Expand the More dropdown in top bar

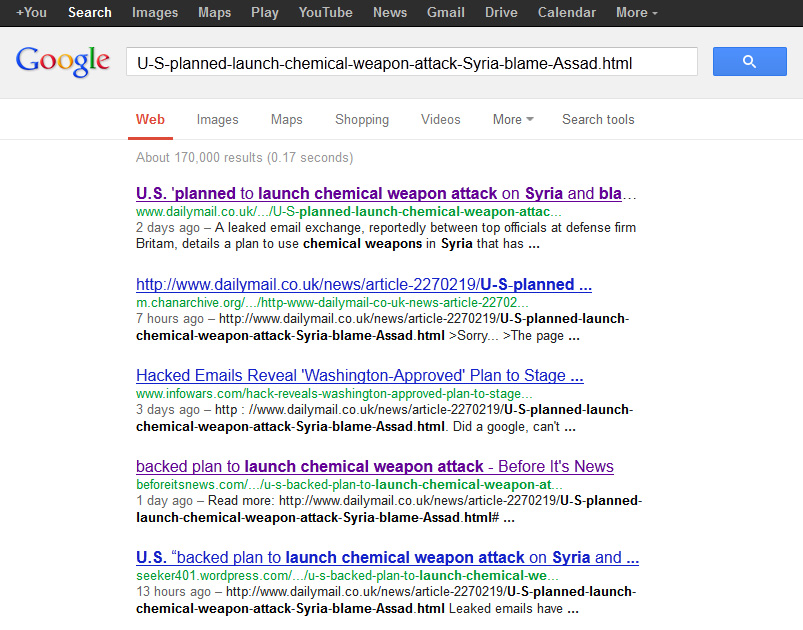point(637,12)
